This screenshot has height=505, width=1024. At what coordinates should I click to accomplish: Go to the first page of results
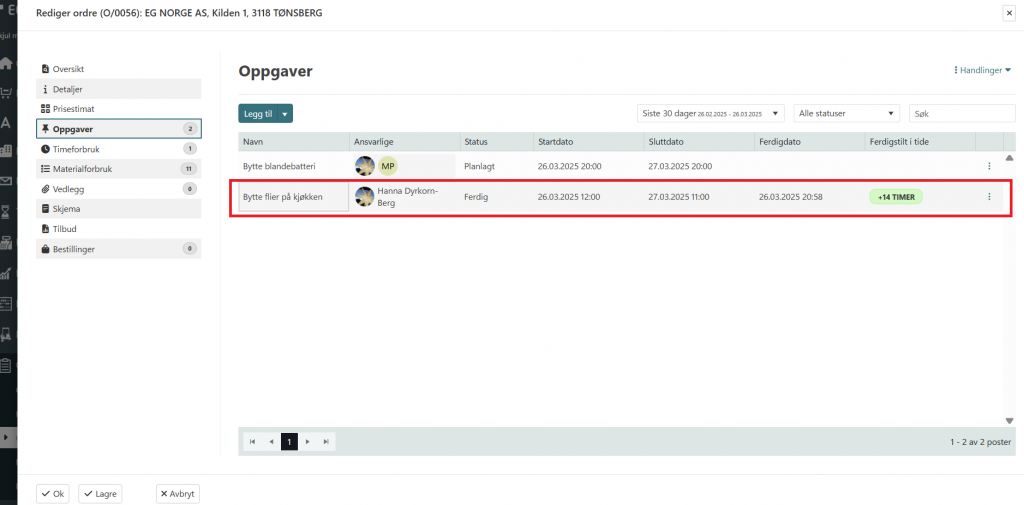(x=252, y=441)
